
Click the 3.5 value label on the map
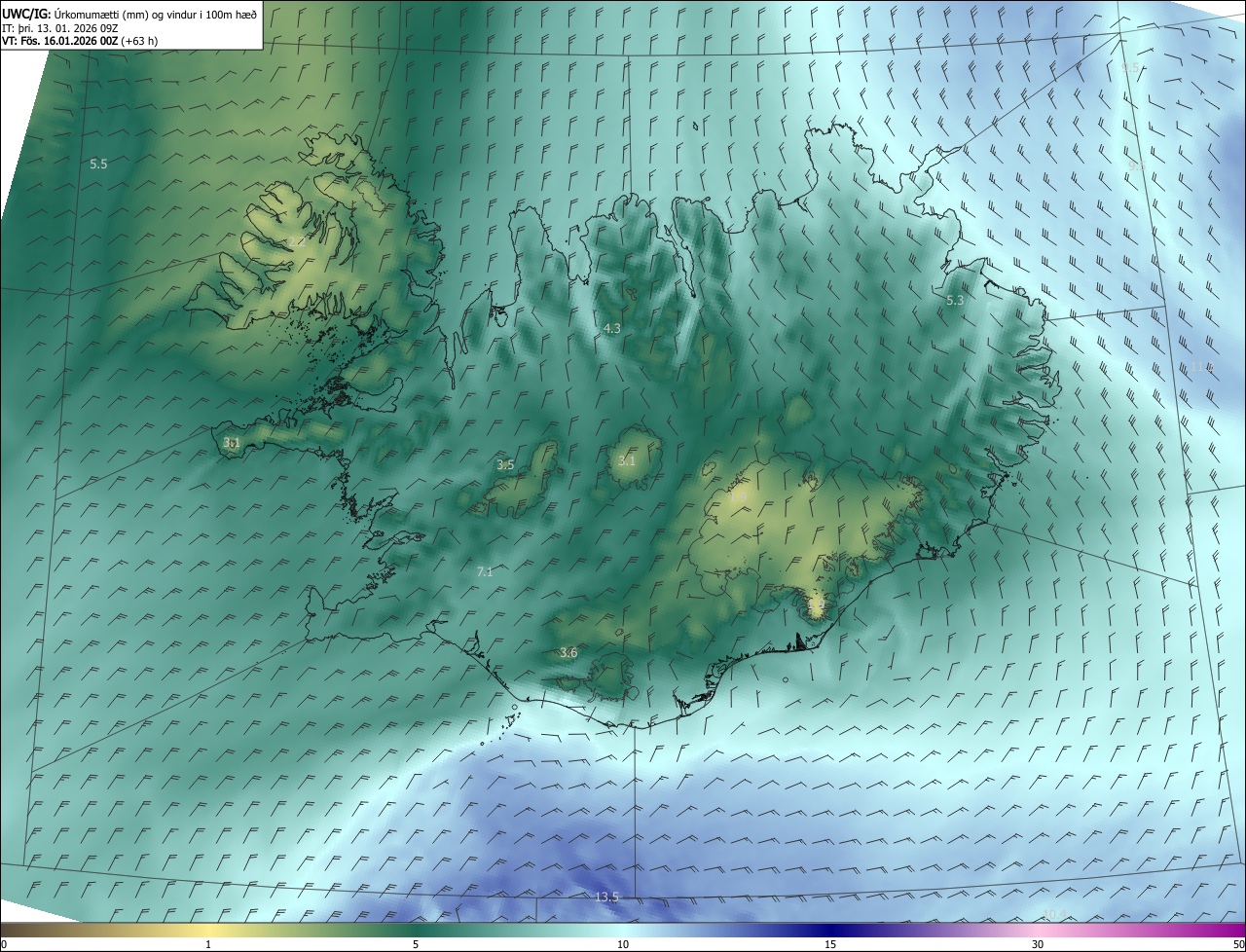(x=505, y=465)
